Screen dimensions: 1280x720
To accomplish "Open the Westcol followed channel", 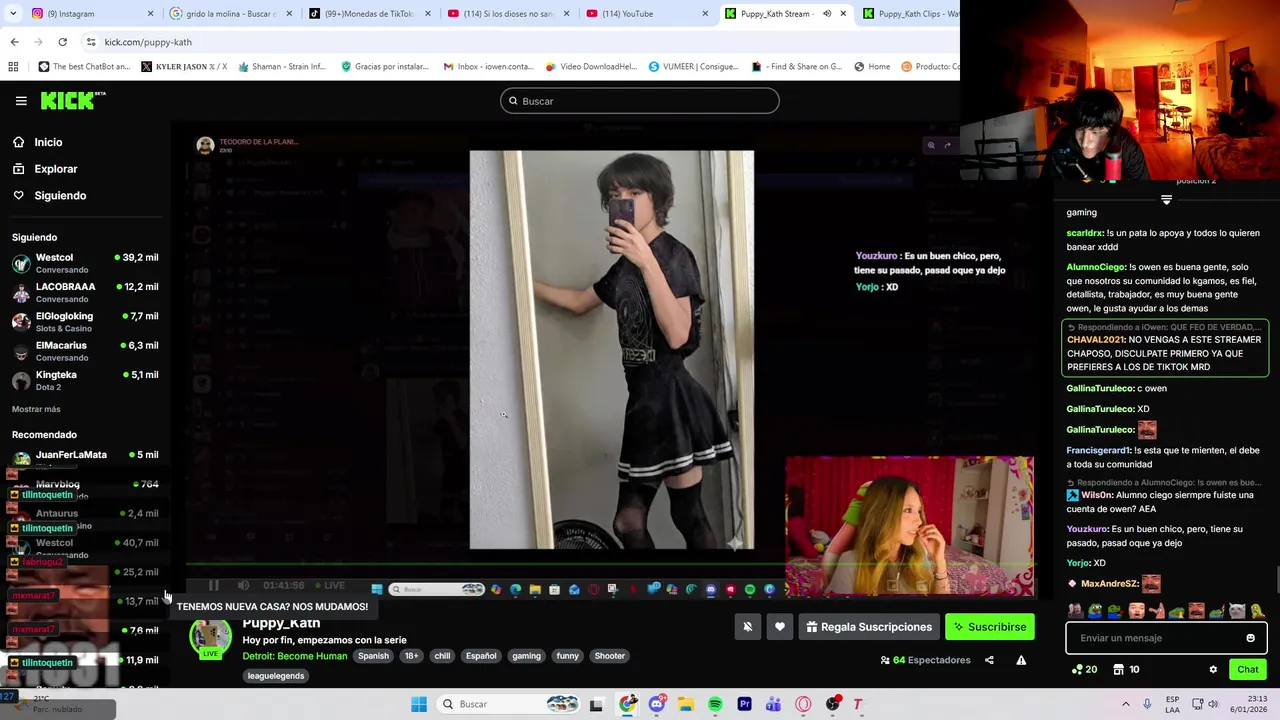I will 85,263.
